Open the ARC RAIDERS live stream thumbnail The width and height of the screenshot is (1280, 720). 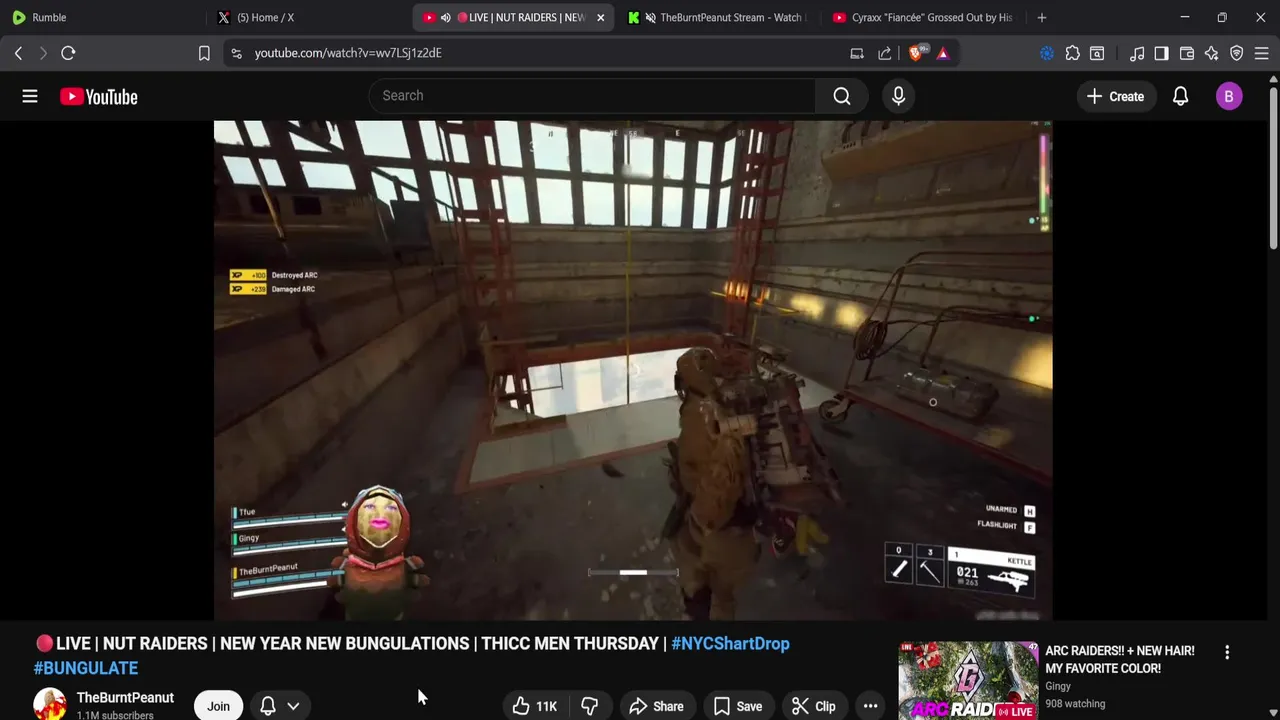click(x=968, y=681)
